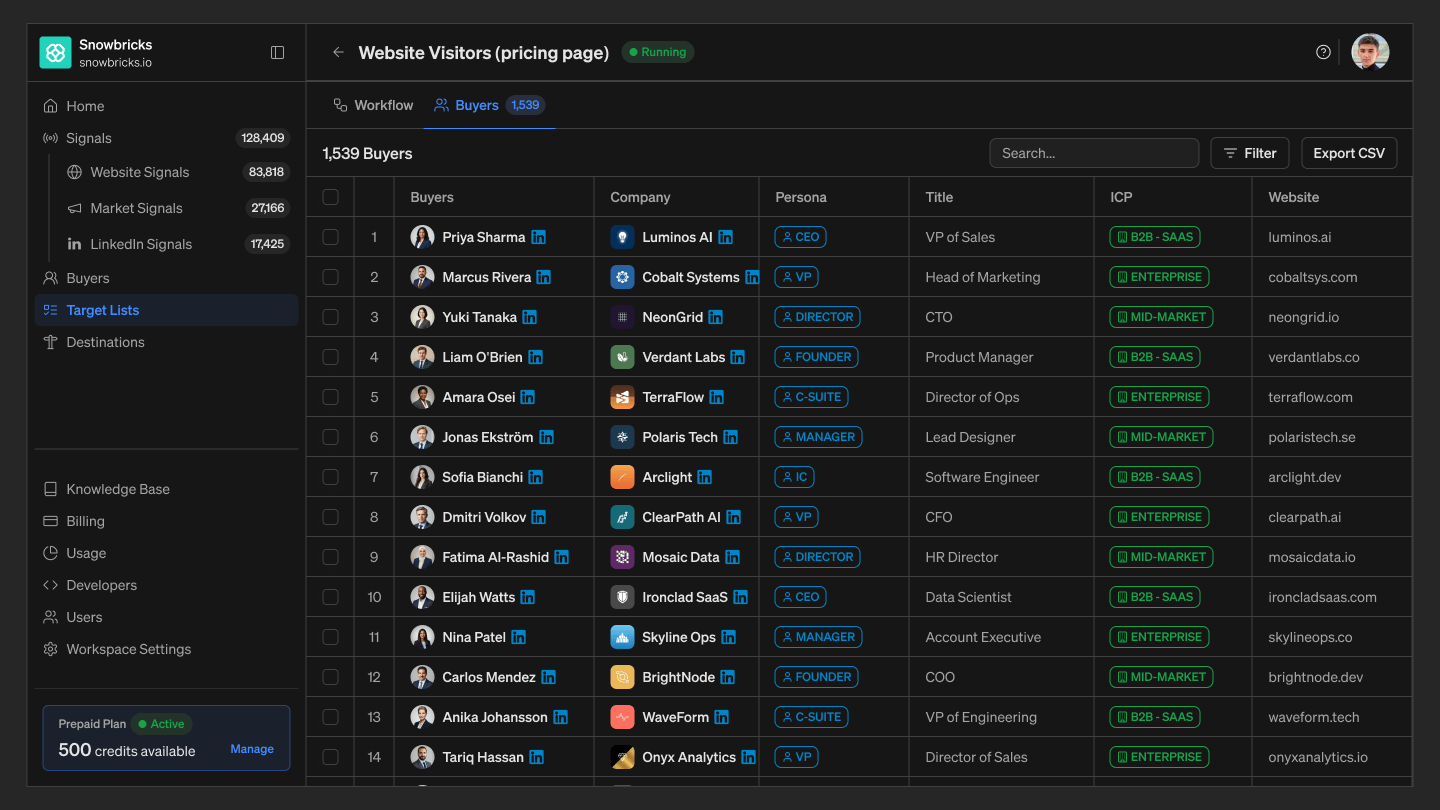Click Marcus Rivera's buyer name
The width and height of the screenshot is (1440, 810).
486,277
